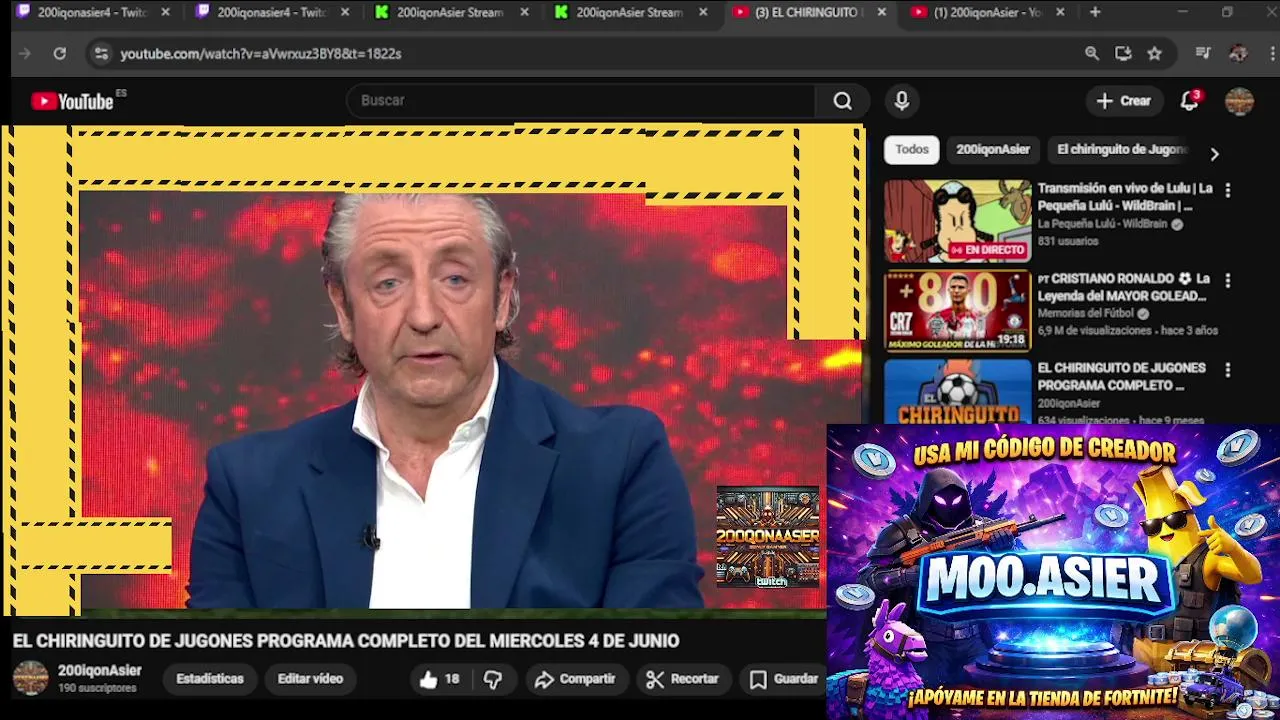Bookmark this page with the star
Viewport: 1280px width, 720px height.
(x=1155, y=54)
